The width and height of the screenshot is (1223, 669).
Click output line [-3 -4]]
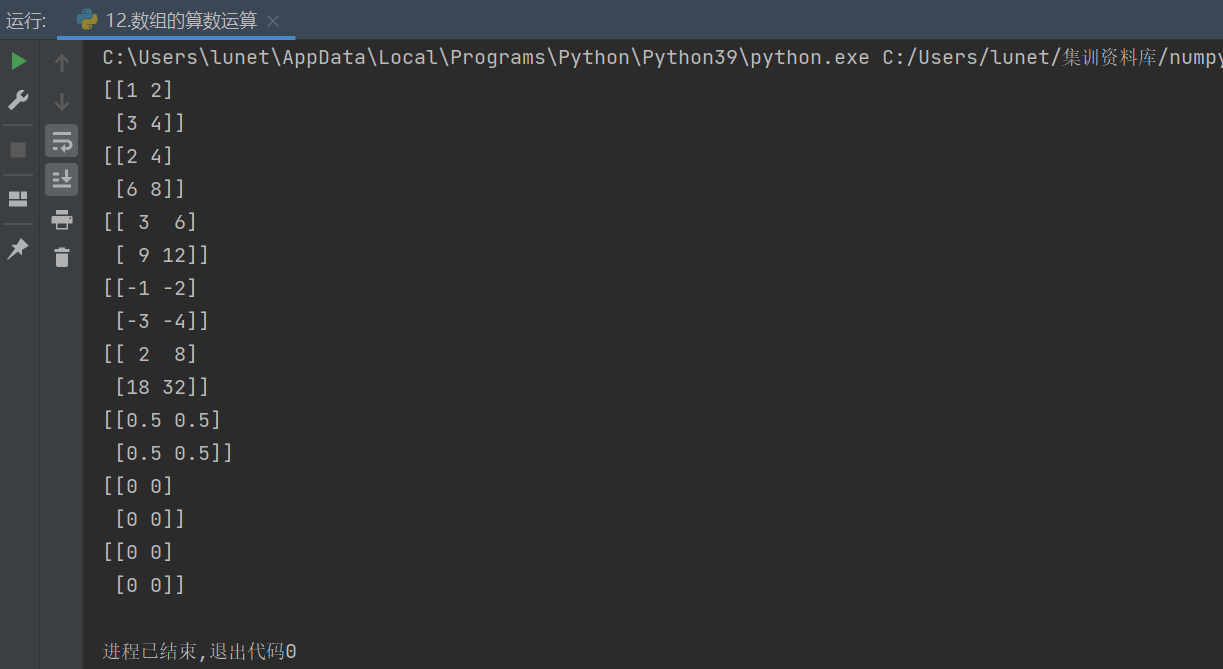coord(162,321)
